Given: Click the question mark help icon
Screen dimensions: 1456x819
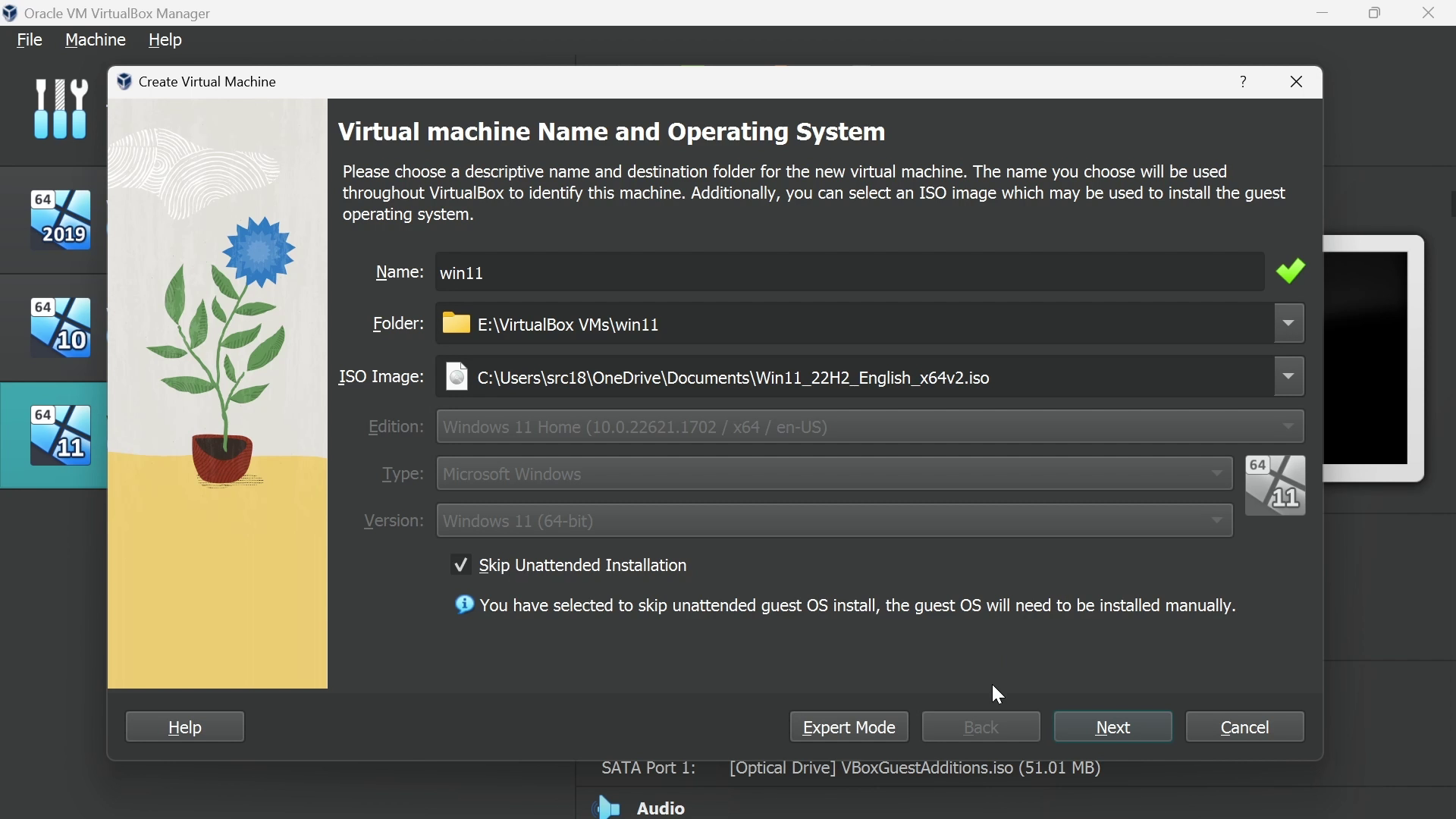Looking at the screenshot, I should click(1244, 82).
